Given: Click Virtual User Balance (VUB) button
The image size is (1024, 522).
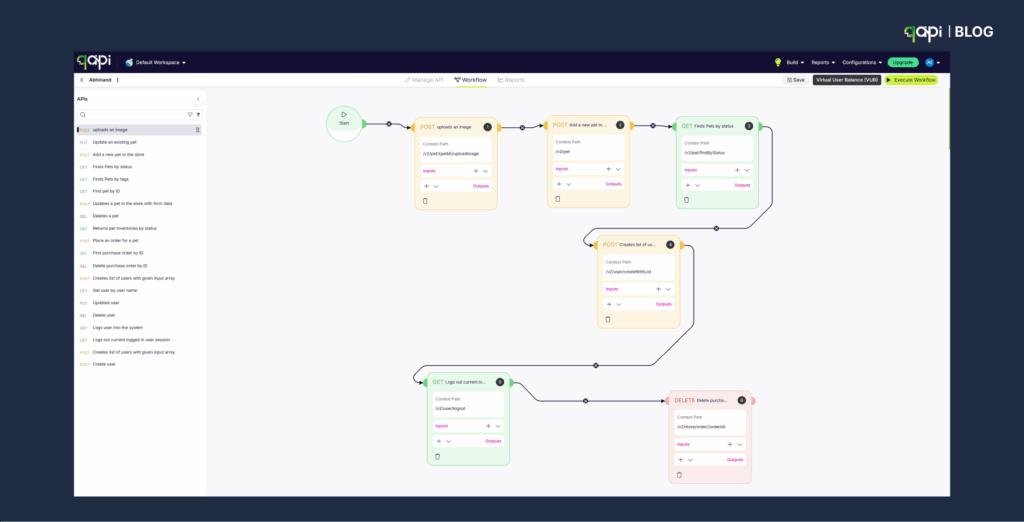Looking at the screenshot, I should point(847,80).
